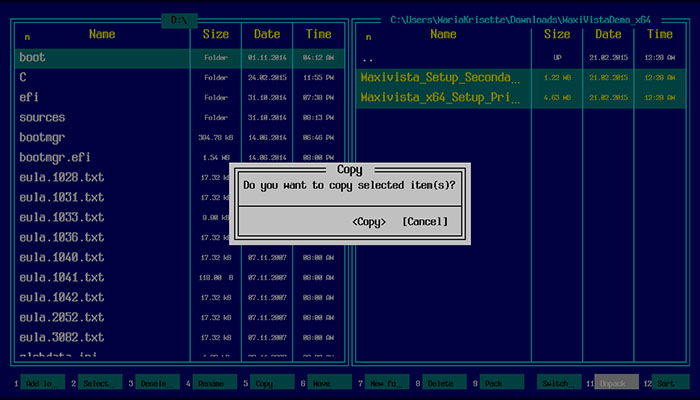Click size 1.22 MB of Maxivista_Setup_Seconda
This screenshot has height=400, width=700.
tap(557, 77)
